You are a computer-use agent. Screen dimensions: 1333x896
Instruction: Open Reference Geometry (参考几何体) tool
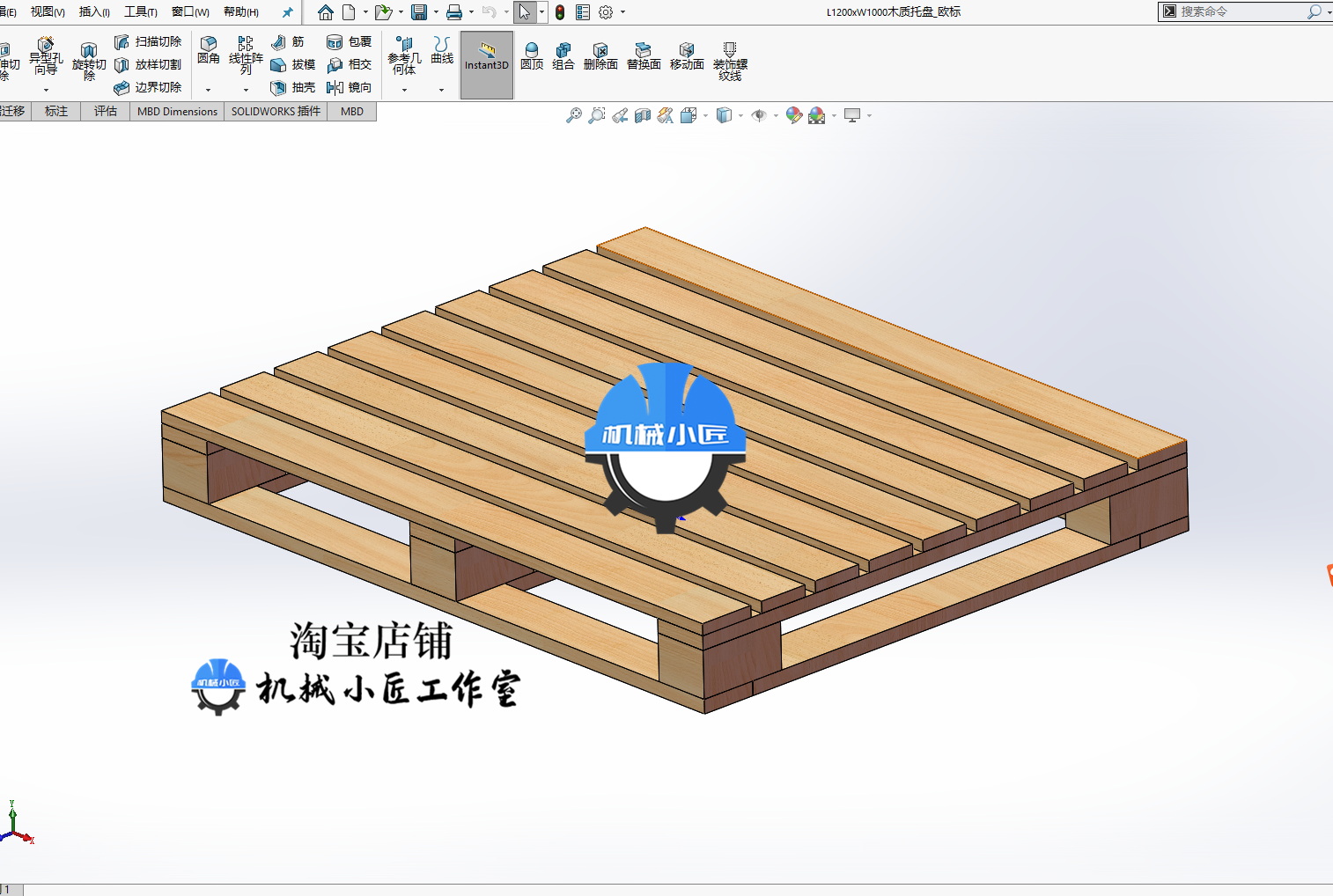point(404,55)
